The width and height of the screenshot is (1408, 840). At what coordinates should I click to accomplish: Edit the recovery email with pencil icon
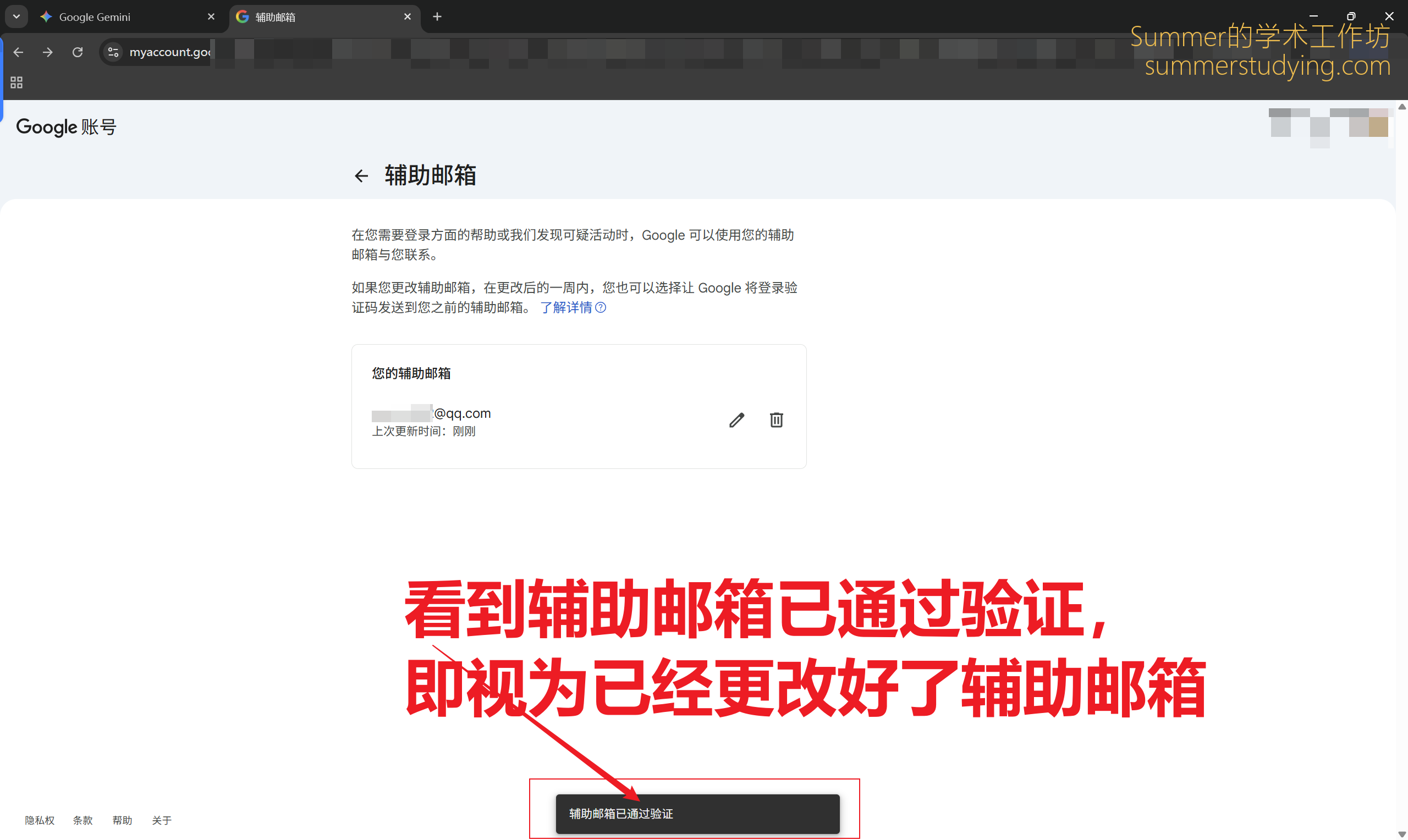[x=736, y=420]
